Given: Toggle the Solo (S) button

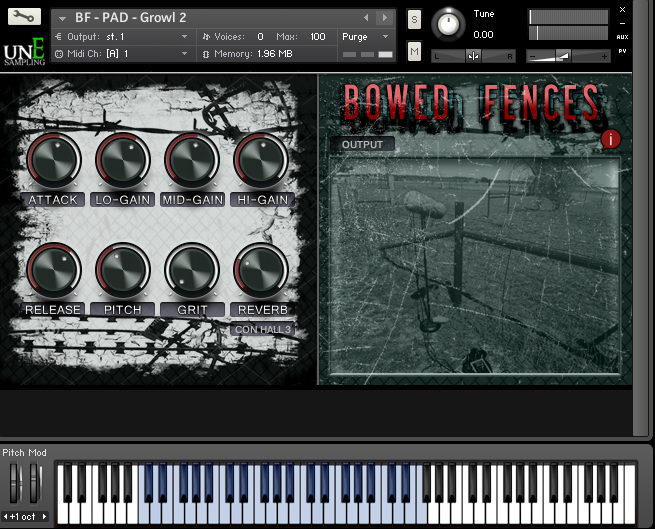Looking at the screenshot, I should point(414,20).
